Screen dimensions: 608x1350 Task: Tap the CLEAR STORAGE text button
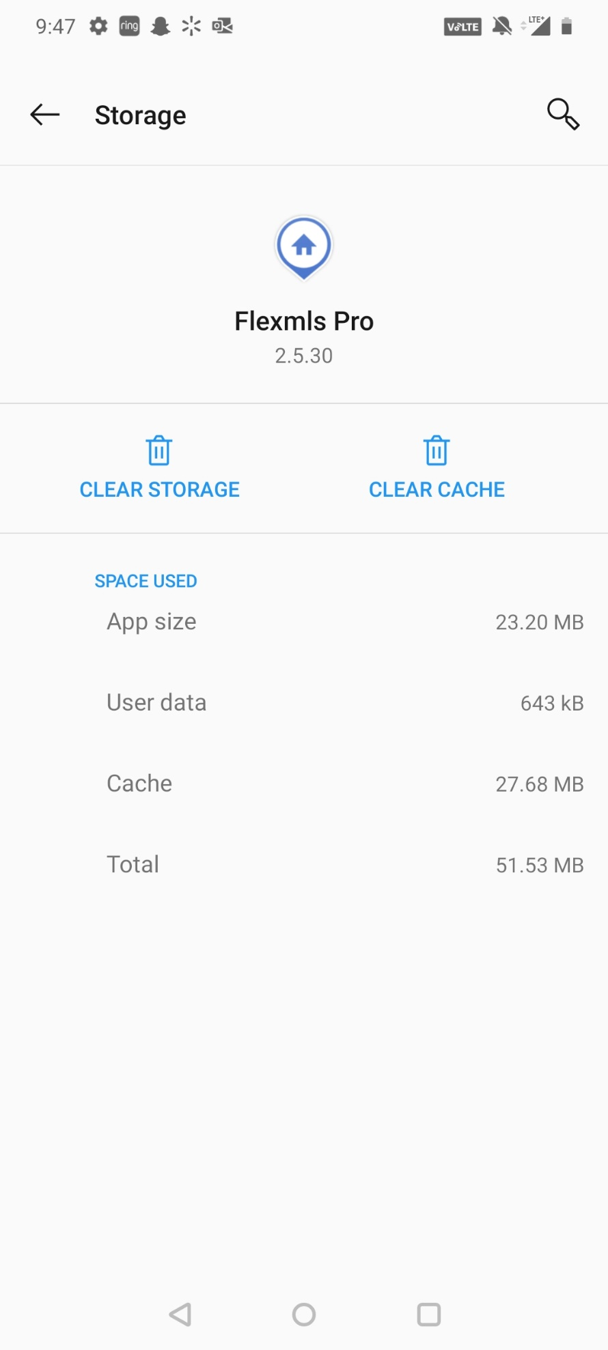[160, 489]
